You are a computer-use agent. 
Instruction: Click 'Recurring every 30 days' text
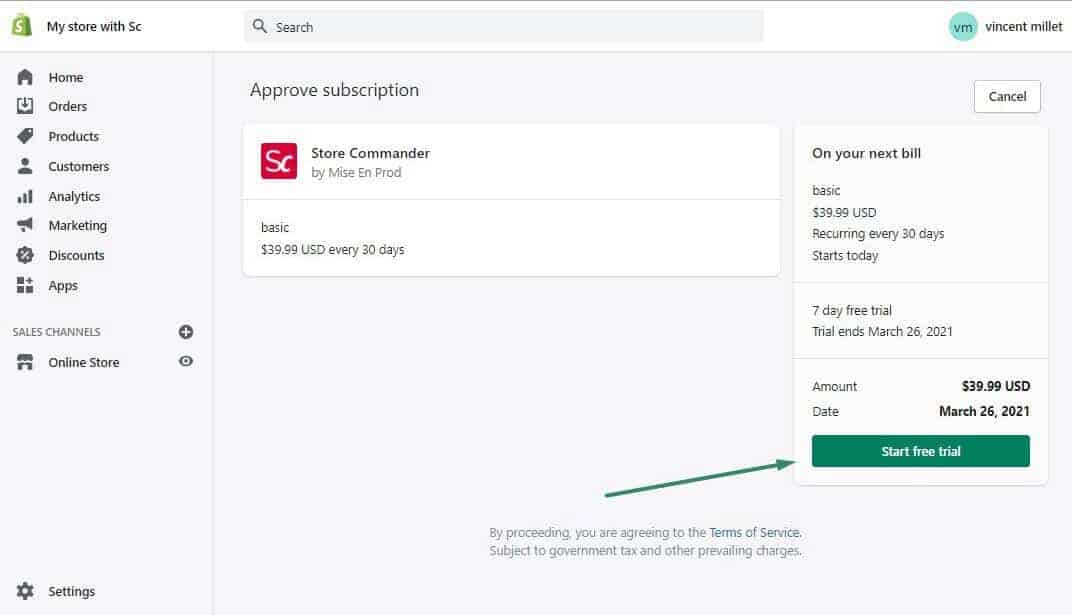(878, 234)
